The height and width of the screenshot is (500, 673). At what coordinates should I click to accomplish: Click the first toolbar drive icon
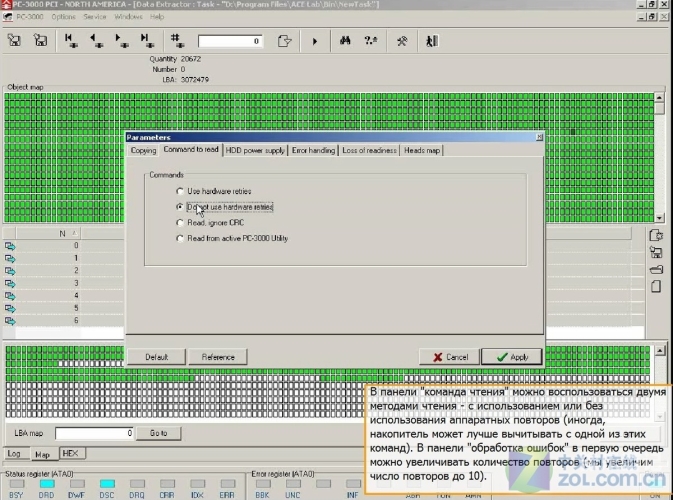pyautogui.click(x=14, y=41)
